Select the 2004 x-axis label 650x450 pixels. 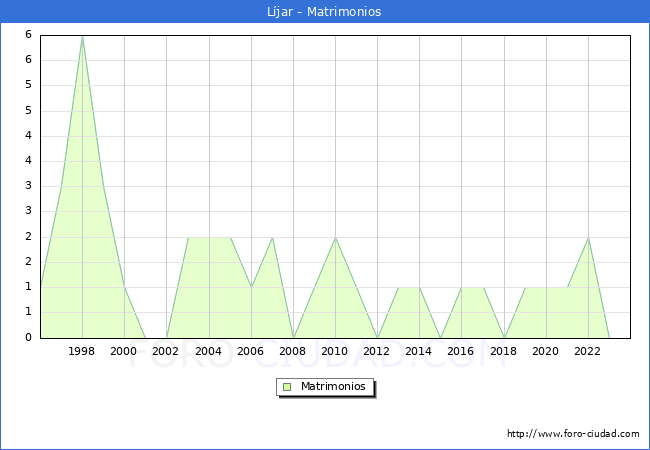[x=209, y=351]
